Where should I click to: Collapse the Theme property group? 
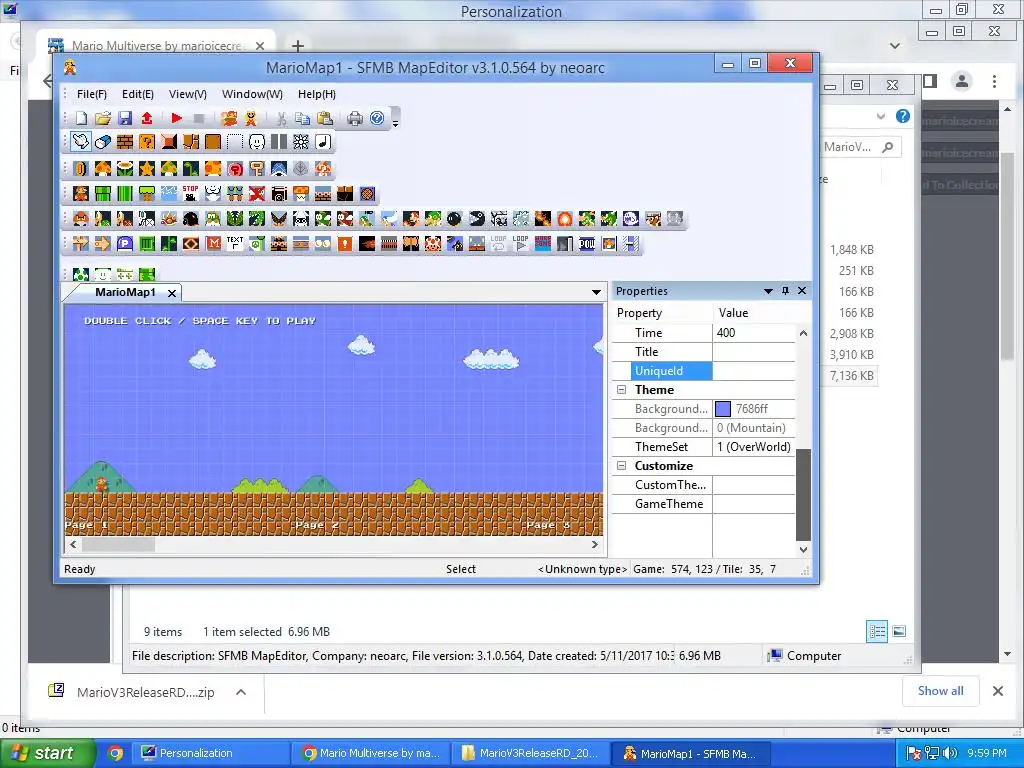[x=621, y=390]
